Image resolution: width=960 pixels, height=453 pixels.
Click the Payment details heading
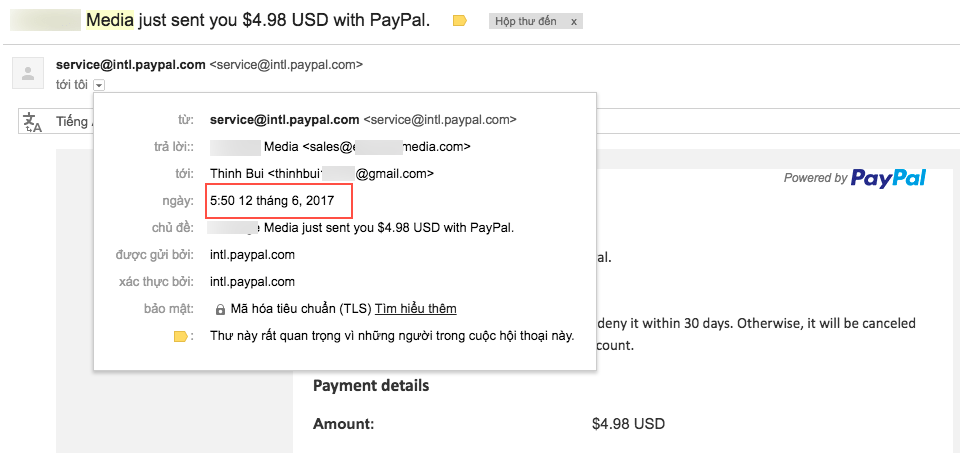[371, 386]
